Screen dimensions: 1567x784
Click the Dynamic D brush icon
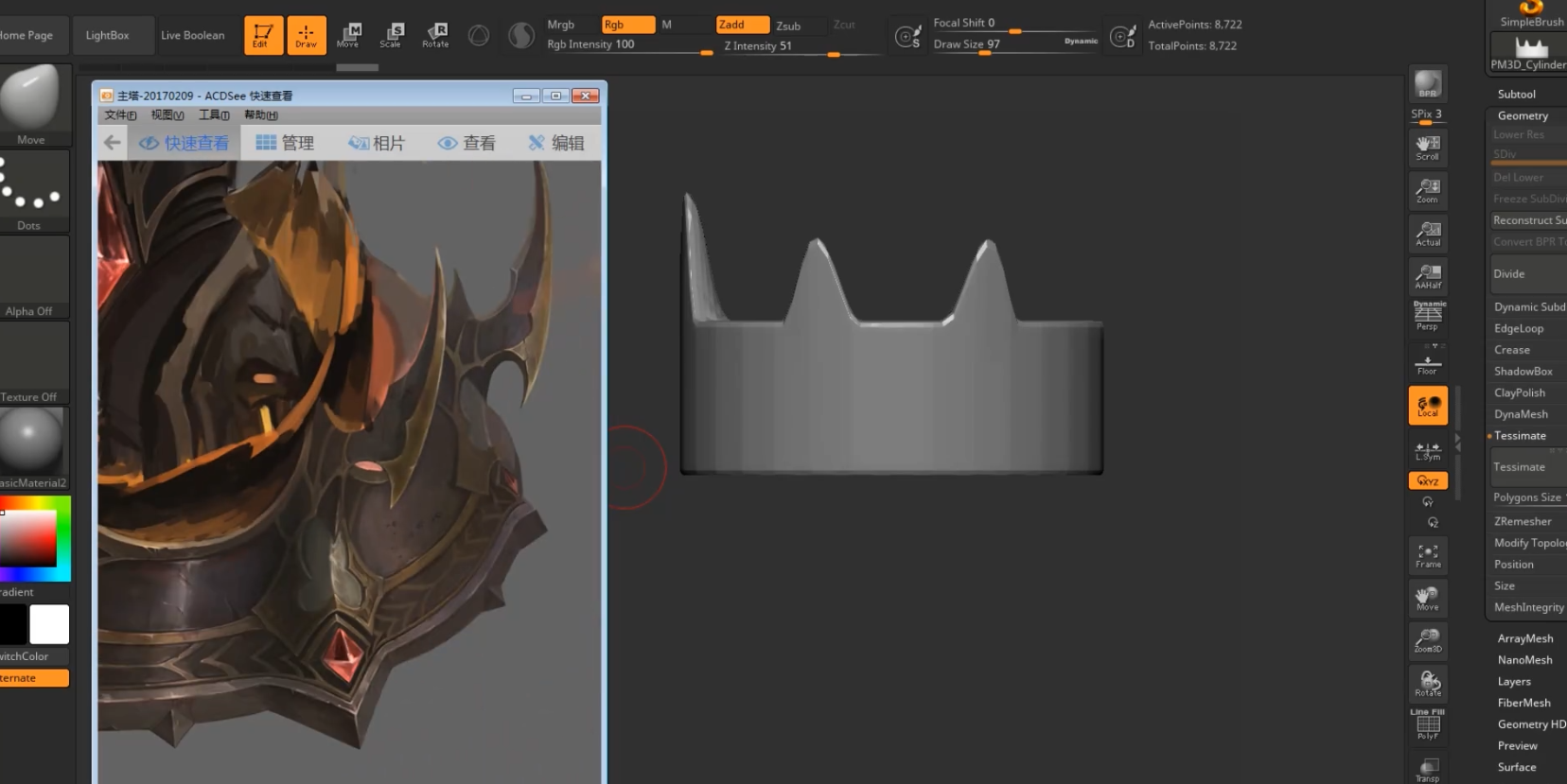pyautogui.click(x=1123, y=36)
